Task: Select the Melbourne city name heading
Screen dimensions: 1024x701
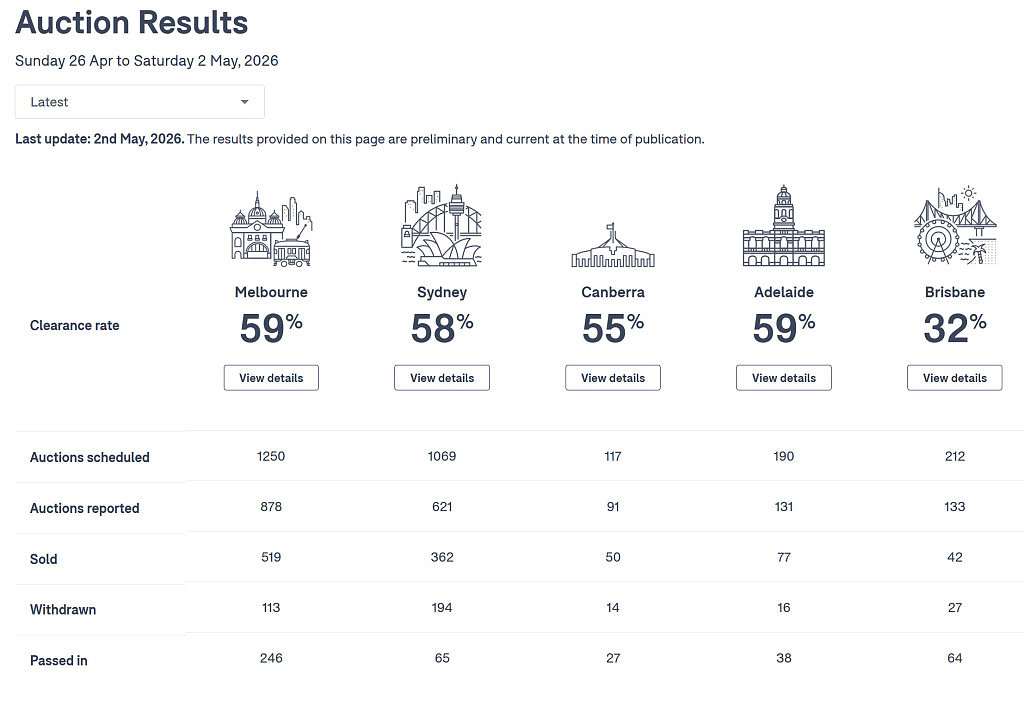Action: tap(271, 292)
